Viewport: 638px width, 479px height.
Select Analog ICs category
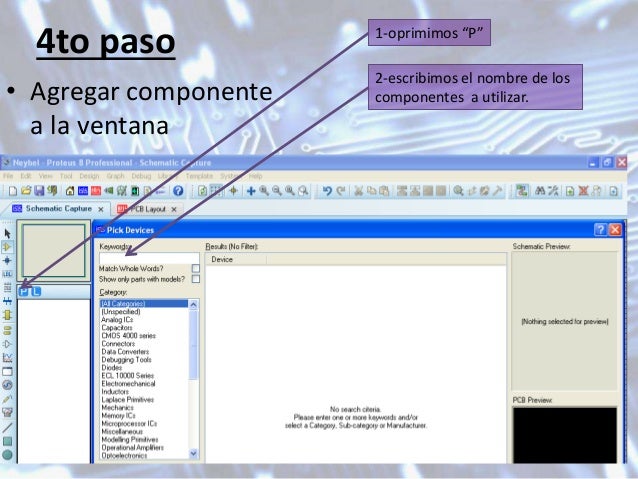[117, 320]
